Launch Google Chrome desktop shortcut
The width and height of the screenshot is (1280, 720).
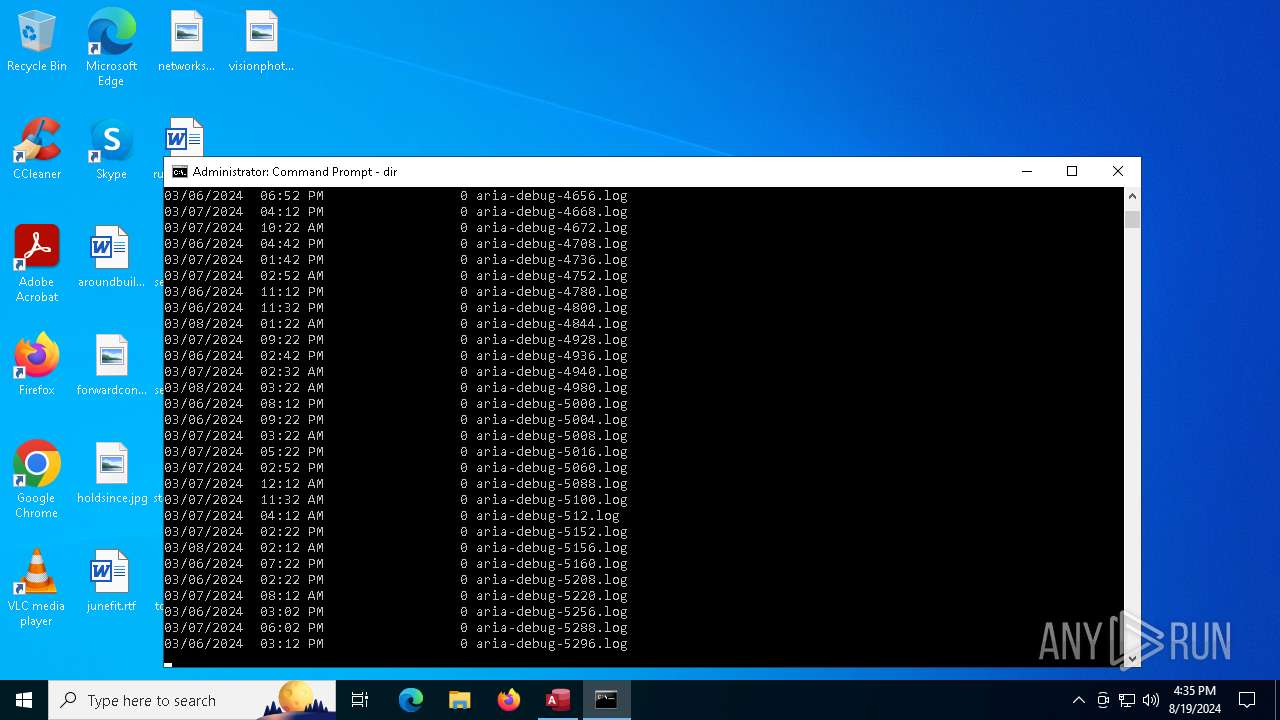pyautogui.click(x=37, y=480)
